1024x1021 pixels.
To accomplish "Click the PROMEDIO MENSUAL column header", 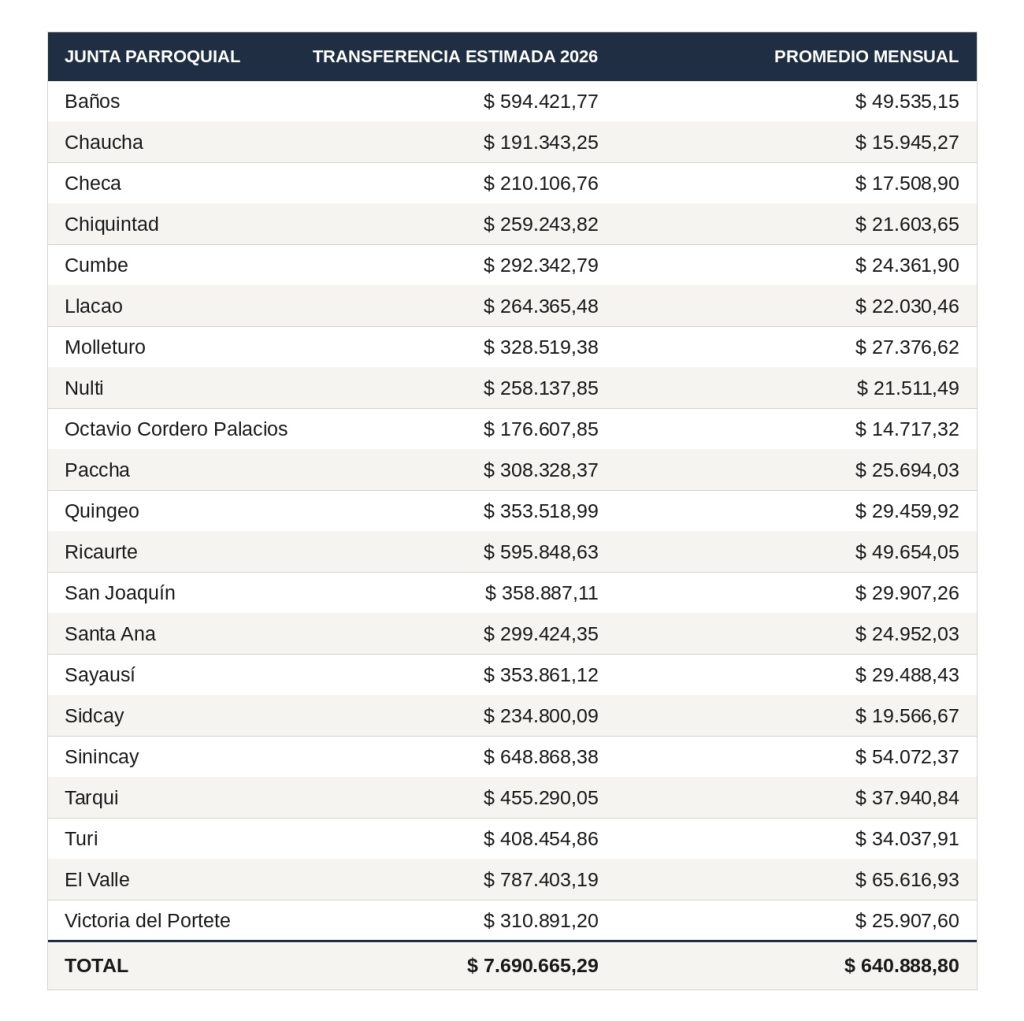I will tap(866, 57).
